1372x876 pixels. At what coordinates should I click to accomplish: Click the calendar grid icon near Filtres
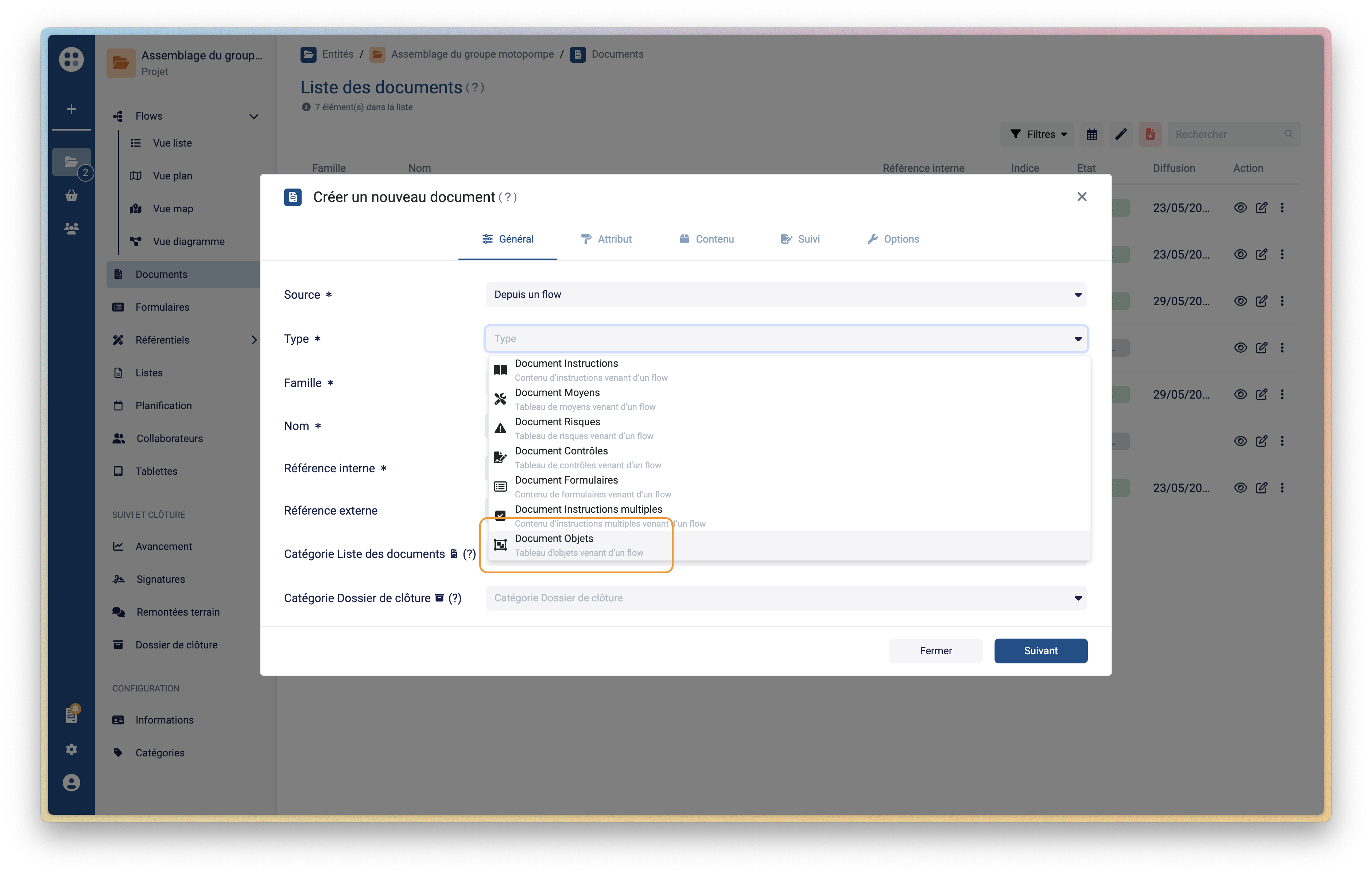pyautogui.click(x=1091, y=134)
